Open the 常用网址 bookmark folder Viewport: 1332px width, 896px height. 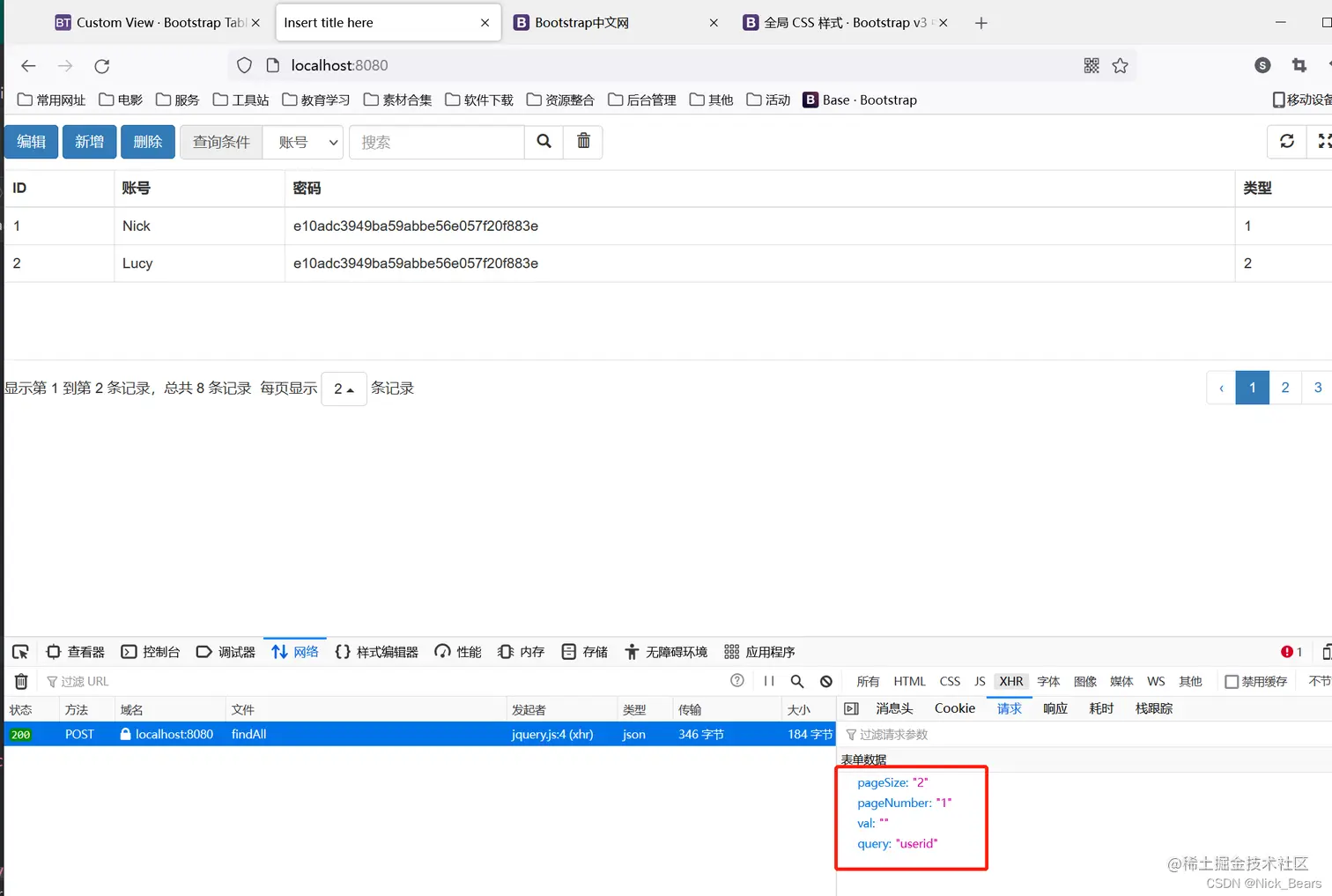tap(52, 100)
